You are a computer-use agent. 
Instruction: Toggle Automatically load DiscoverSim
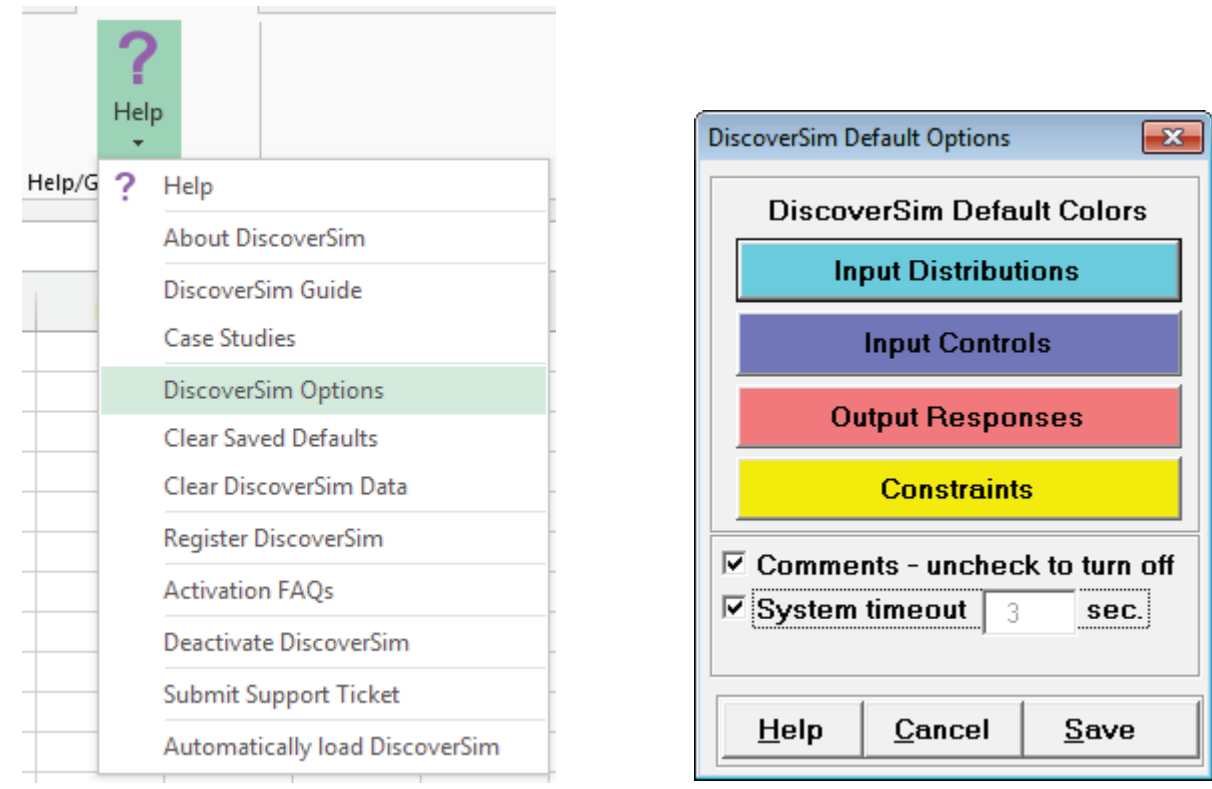coord(331,746)
